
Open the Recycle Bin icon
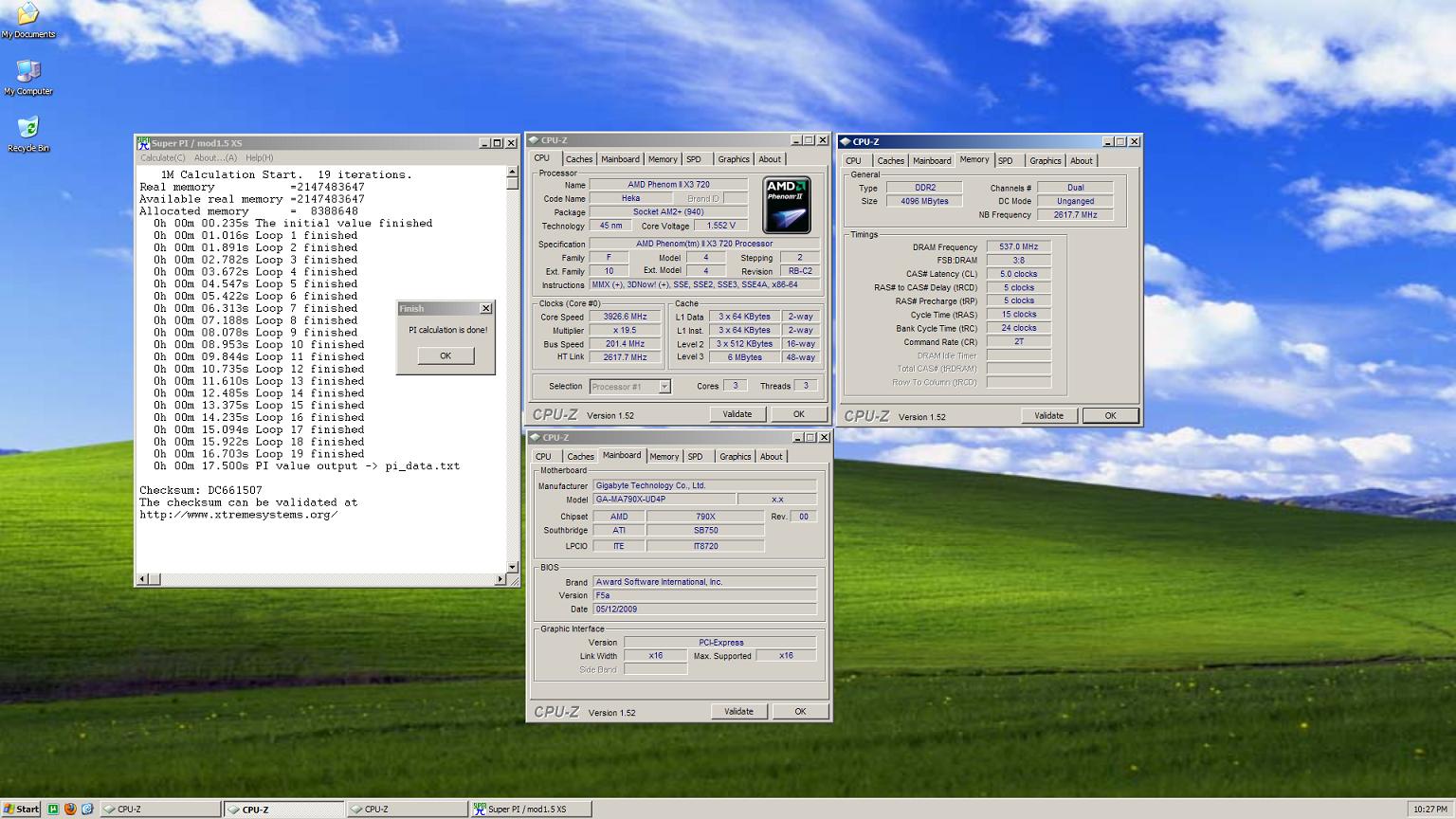coord(28,135)
